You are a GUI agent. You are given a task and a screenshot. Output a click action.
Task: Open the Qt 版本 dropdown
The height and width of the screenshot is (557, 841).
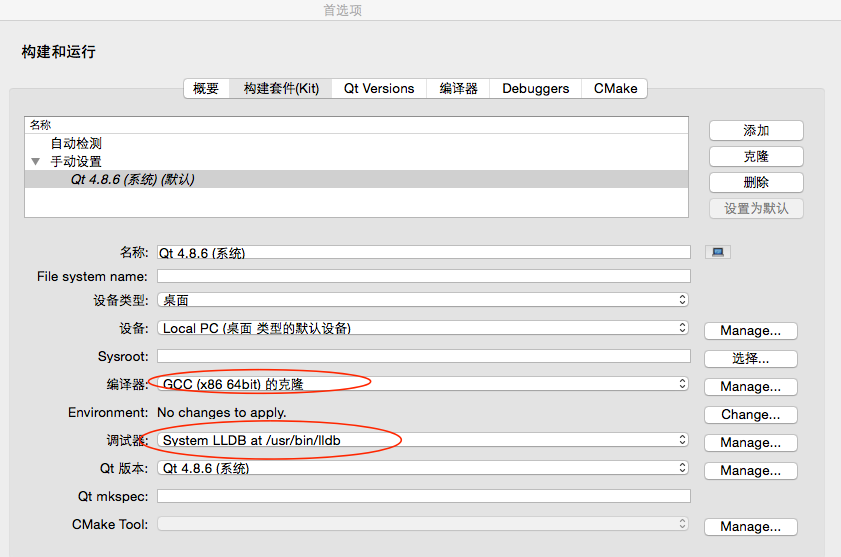click(423, 468)
